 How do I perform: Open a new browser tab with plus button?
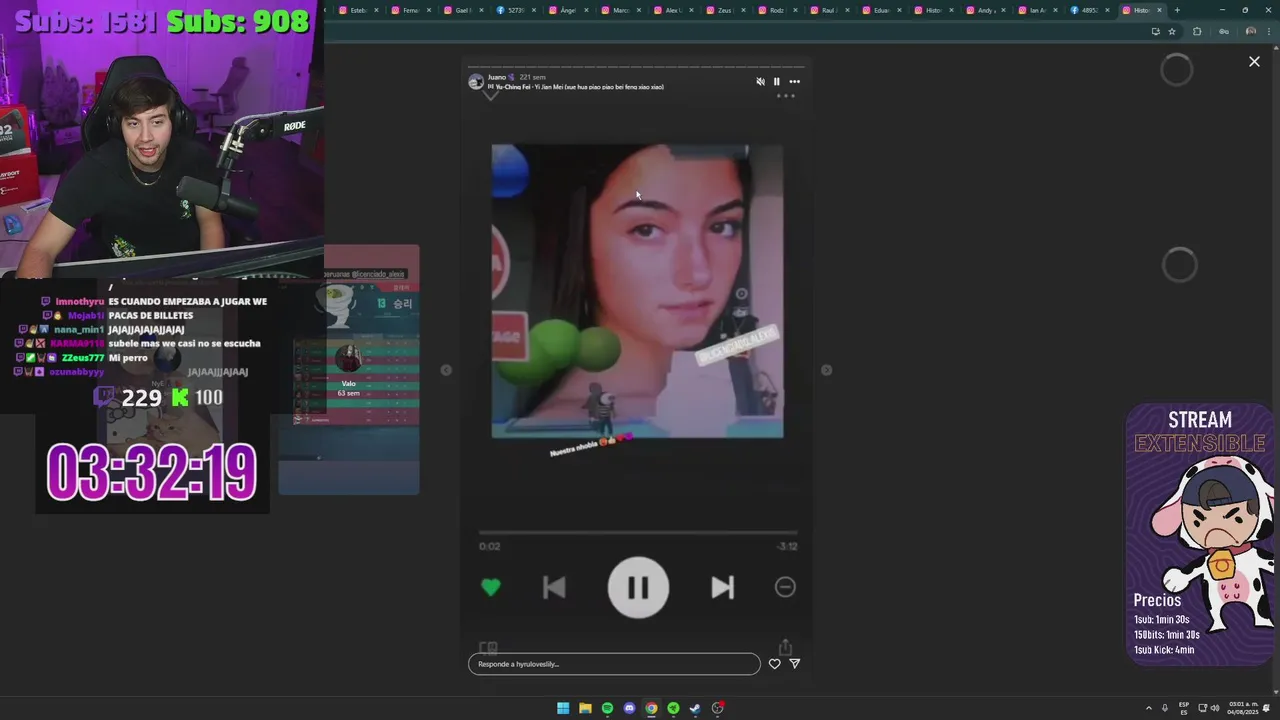click(1177, 10)
